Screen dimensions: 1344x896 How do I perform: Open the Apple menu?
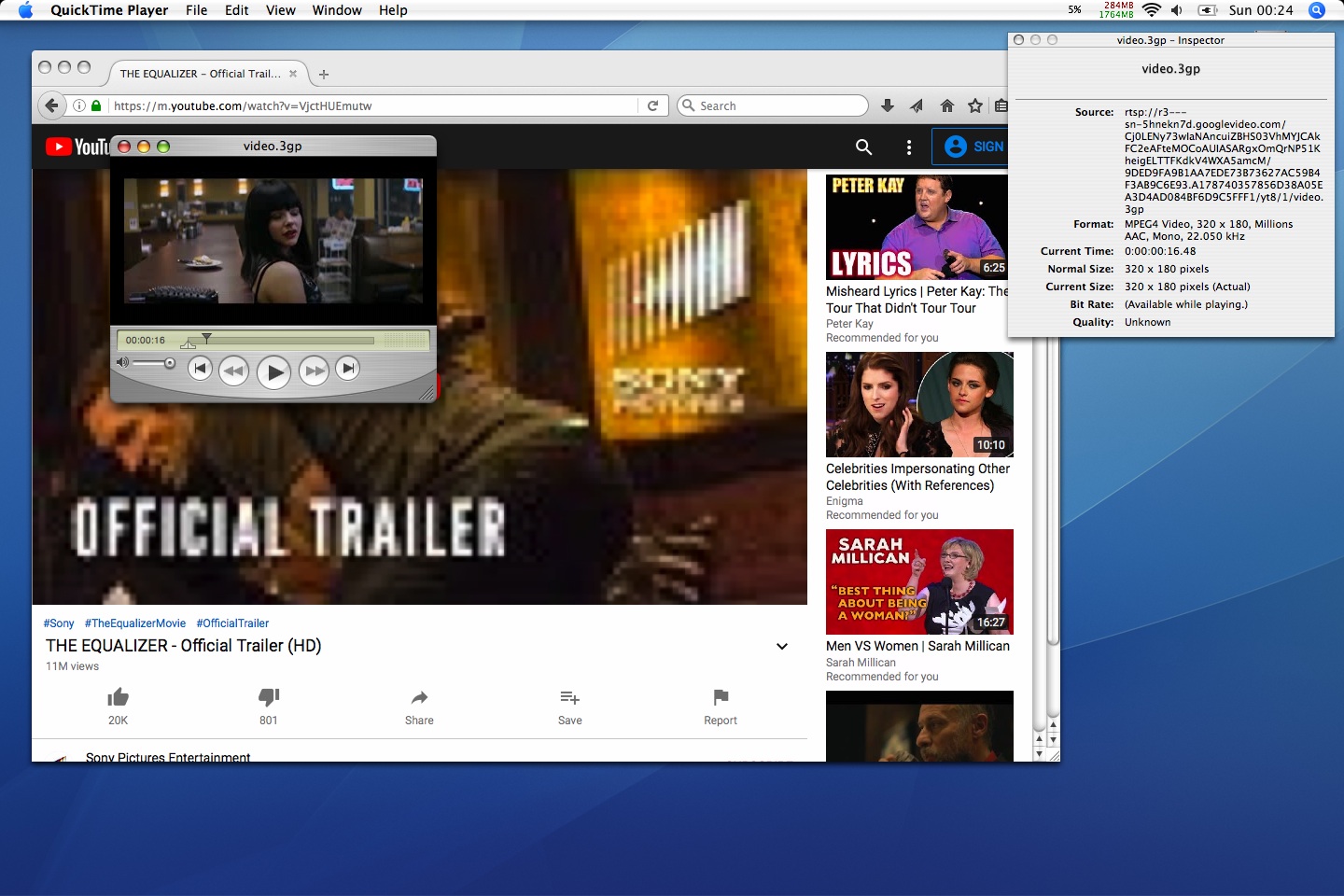tap(25, 10)
